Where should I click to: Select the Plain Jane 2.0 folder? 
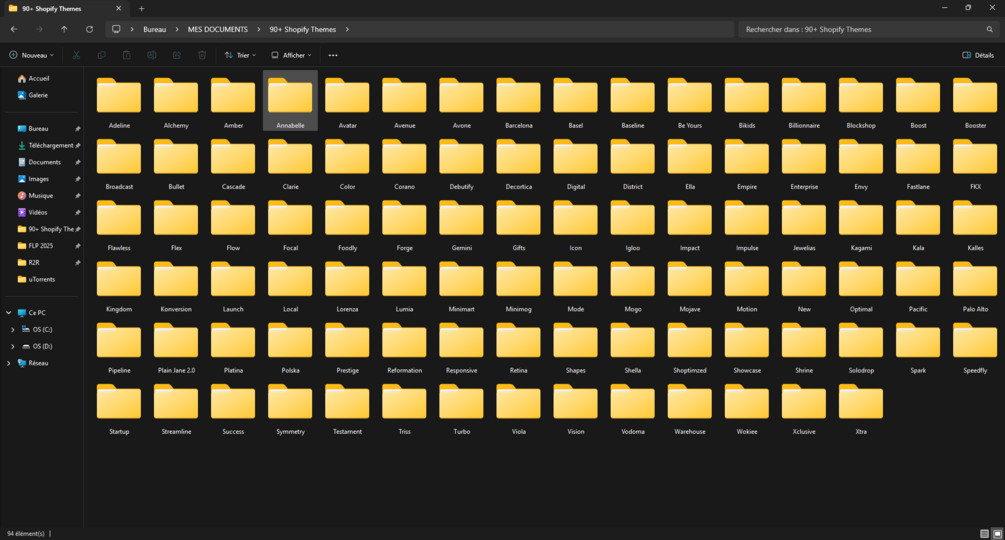(x=176, y=348)
